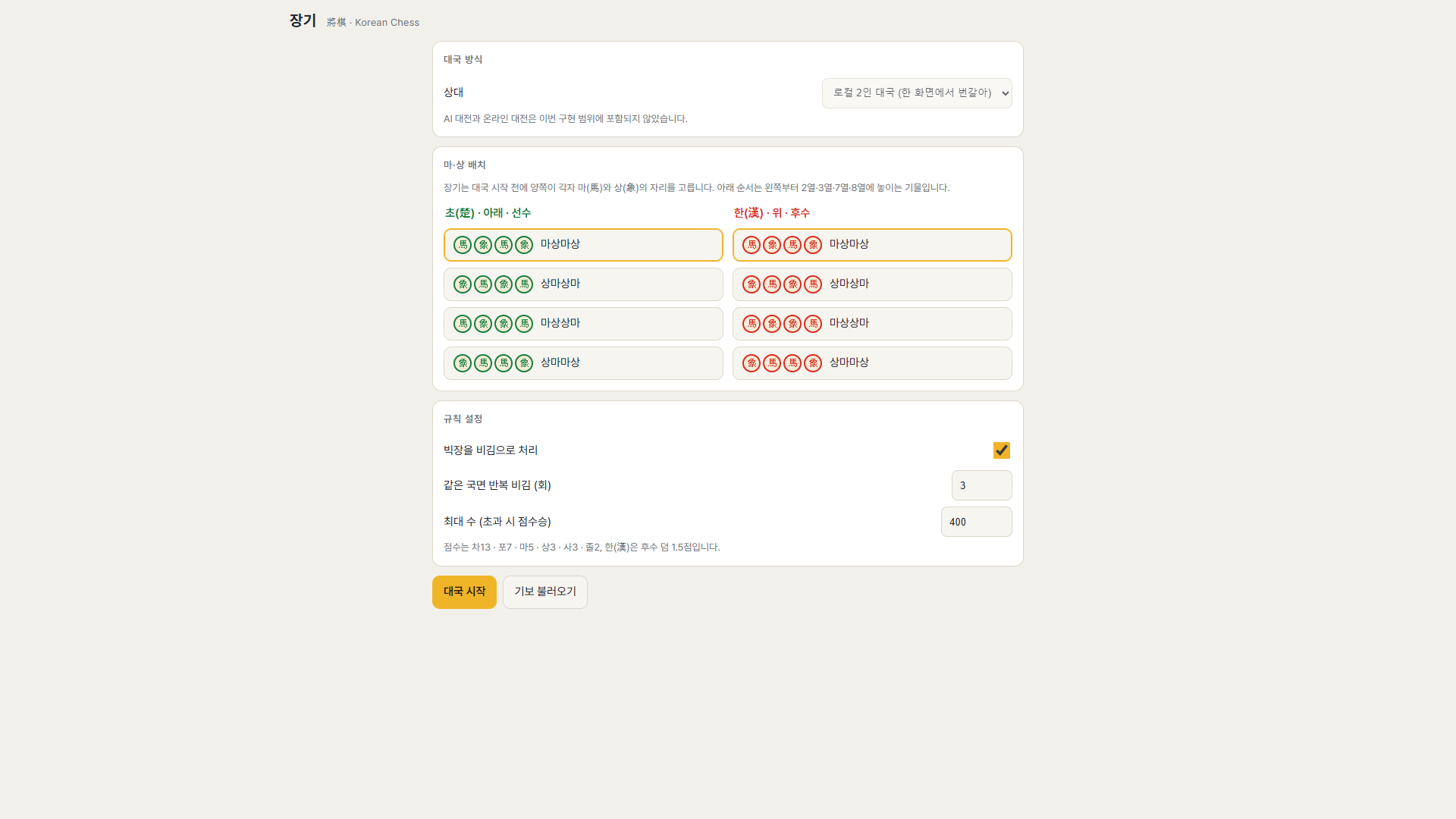
Task: Select Han's 상마상마 piece arrangement
Action: coord(872,284)
